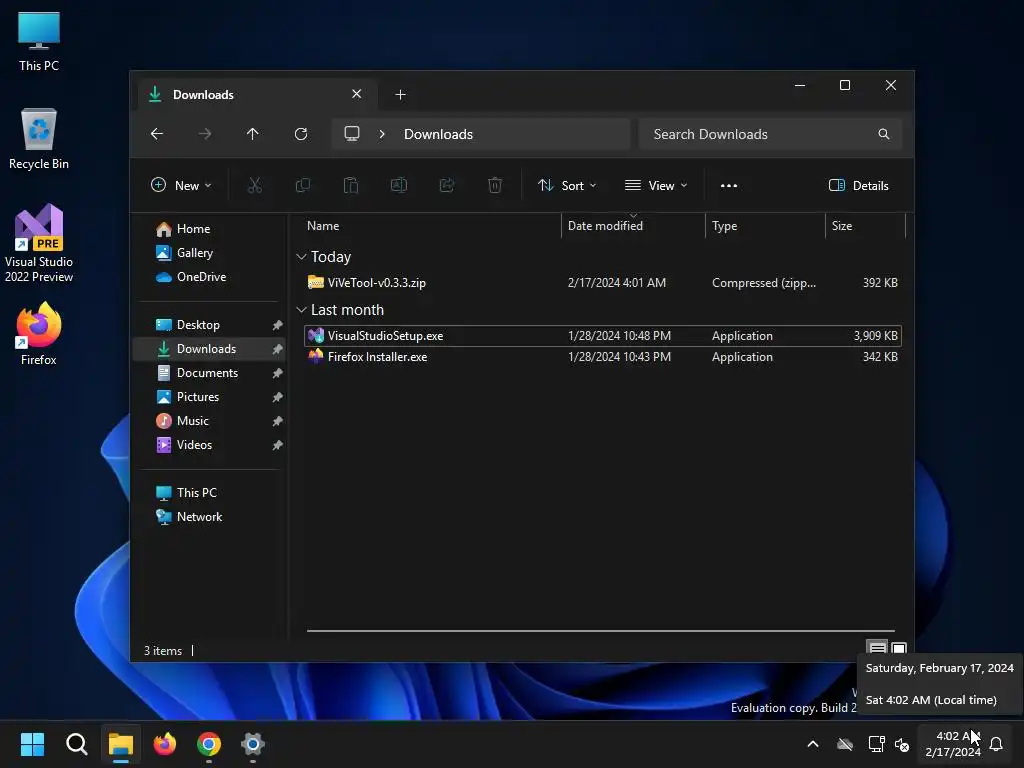Refresh the Downloads folder view
Image resolution: width=1024 pixels, height=768 pixels.
[x=300, y=134]
